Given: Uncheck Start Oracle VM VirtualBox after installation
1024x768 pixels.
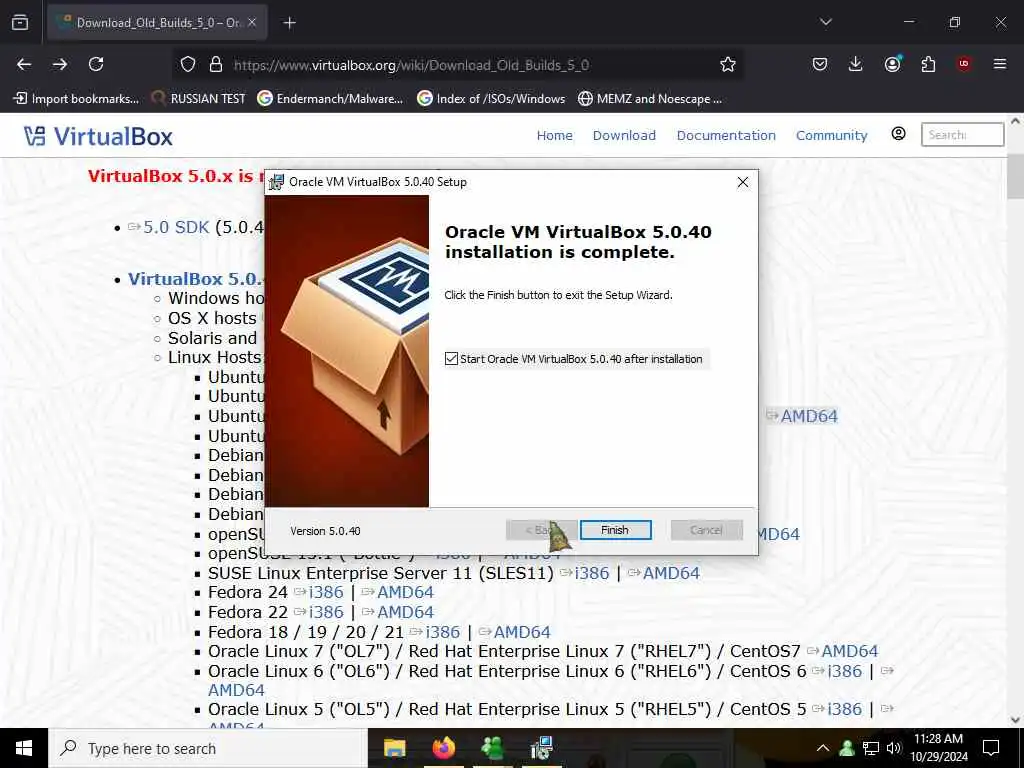Looking at the screenshot, I should click(x=451, y=359).
